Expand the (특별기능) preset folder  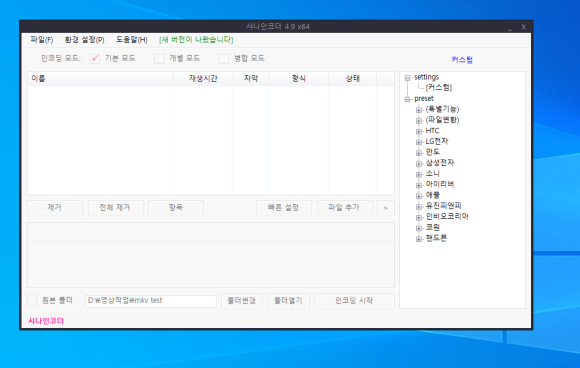pos(419,110)
